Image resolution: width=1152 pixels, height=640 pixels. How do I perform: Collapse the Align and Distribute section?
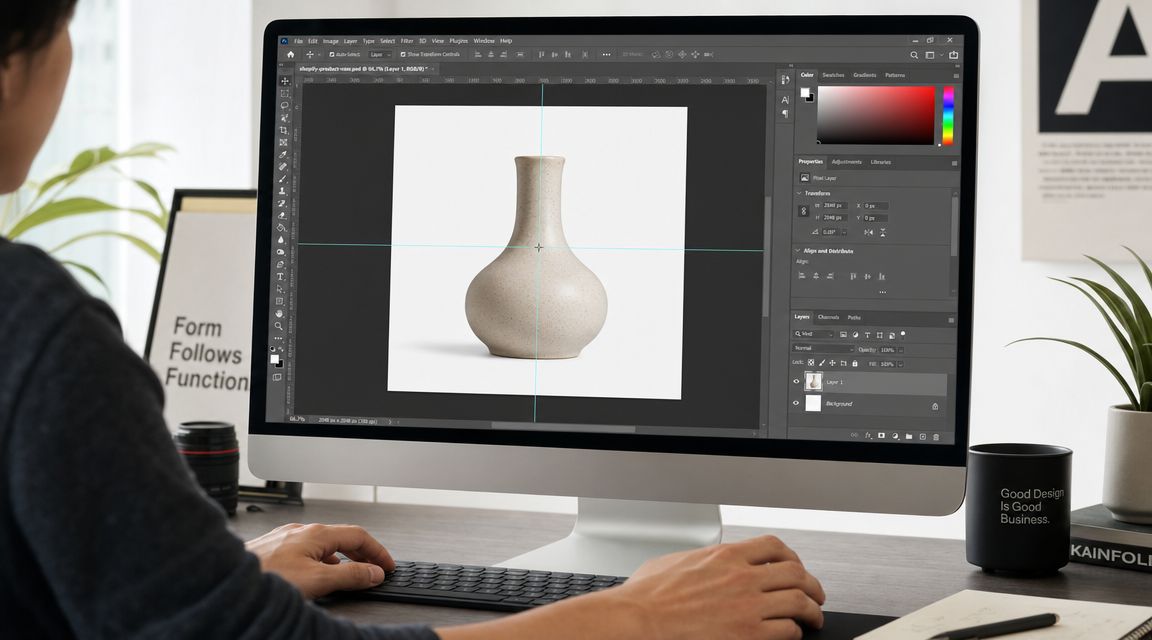tap(798, 251)
